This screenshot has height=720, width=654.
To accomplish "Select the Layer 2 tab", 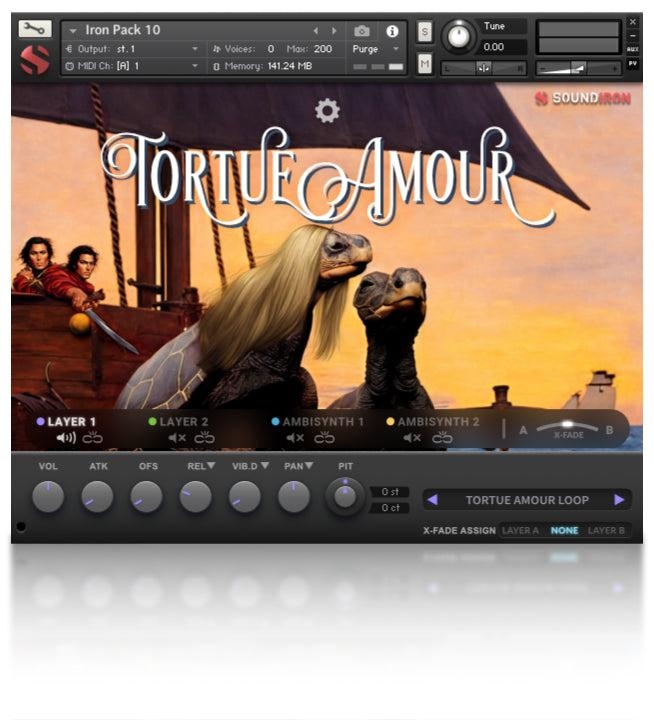I will (x=183, y=422).
